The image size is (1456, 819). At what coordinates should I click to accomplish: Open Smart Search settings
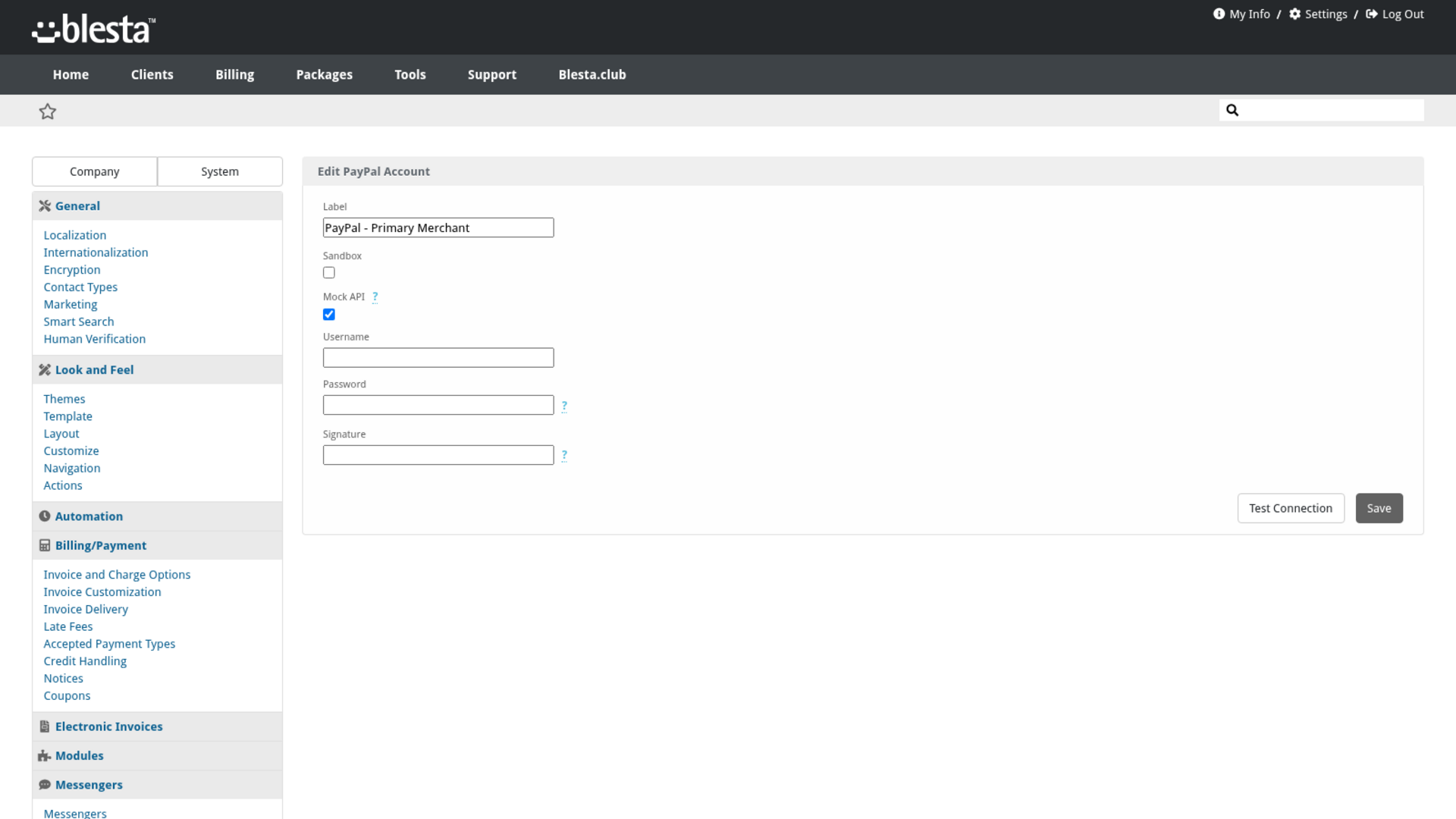pyautogui.click(x=79, y=322)
